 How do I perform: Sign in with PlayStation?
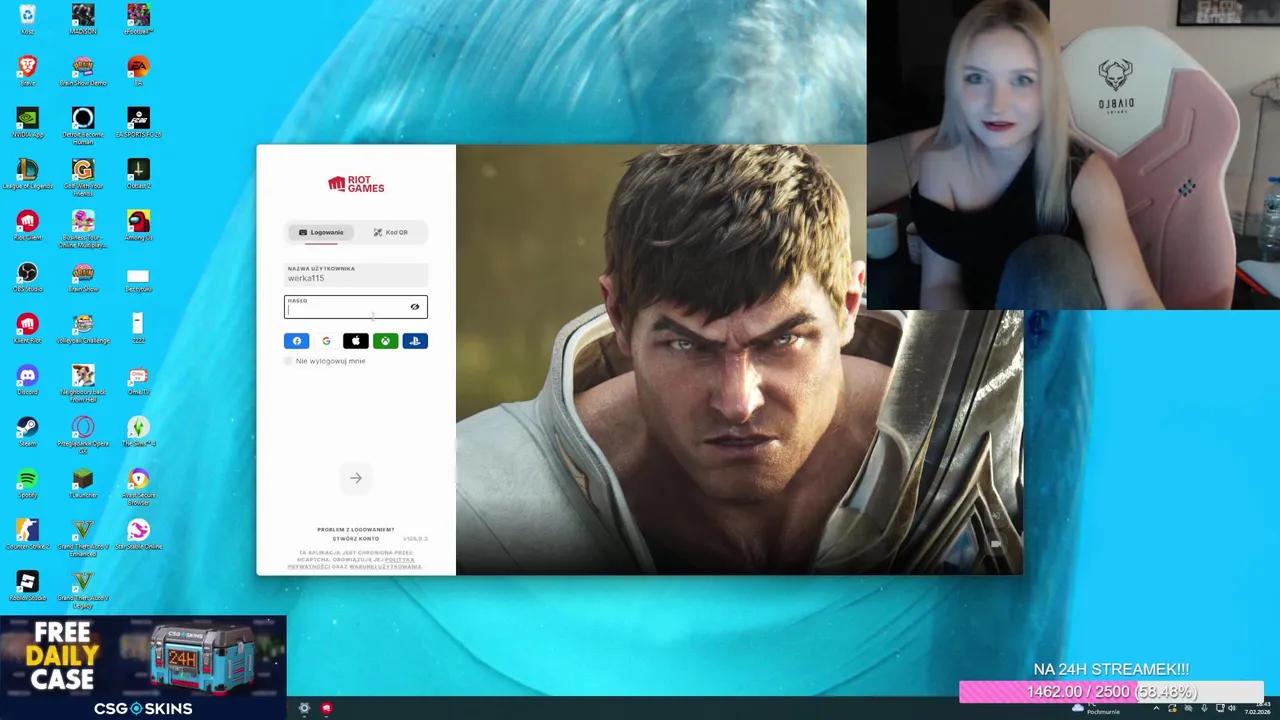[415, 341]
